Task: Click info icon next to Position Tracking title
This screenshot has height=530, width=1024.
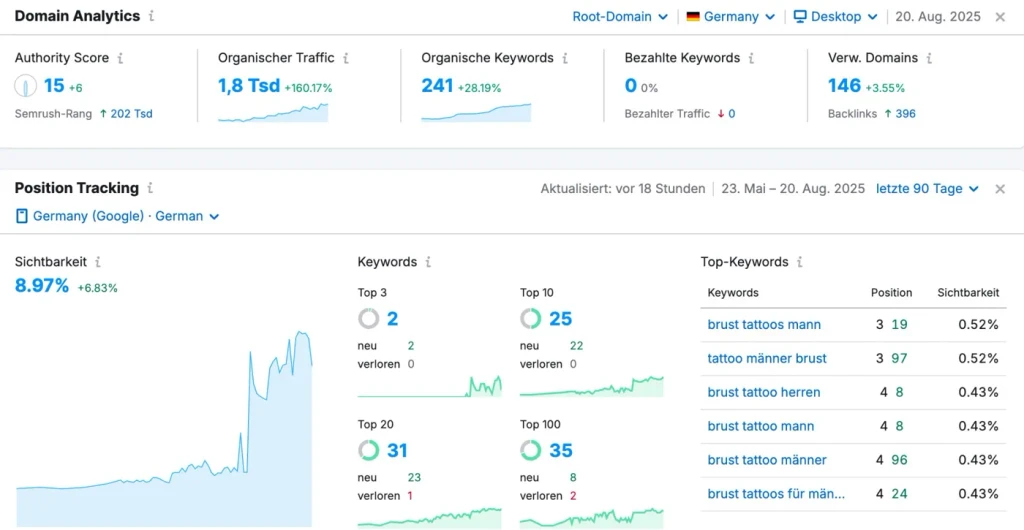Action: [150, 189]
